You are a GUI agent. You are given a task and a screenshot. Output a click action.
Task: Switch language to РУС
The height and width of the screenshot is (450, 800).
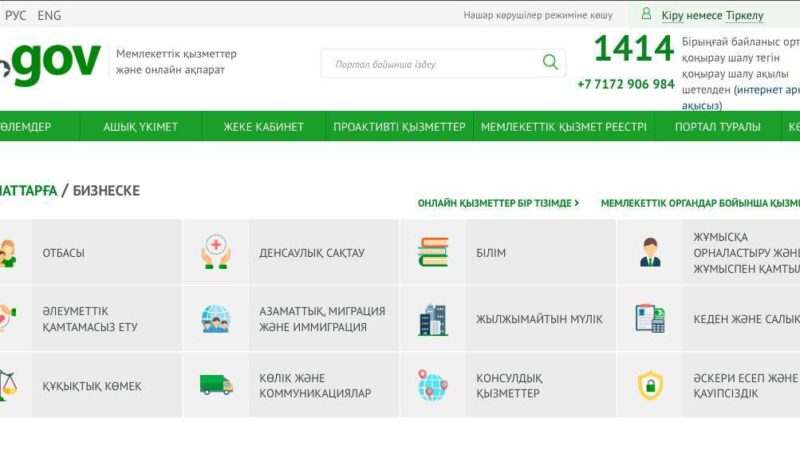pyautogui.click(x=15, y=15)
